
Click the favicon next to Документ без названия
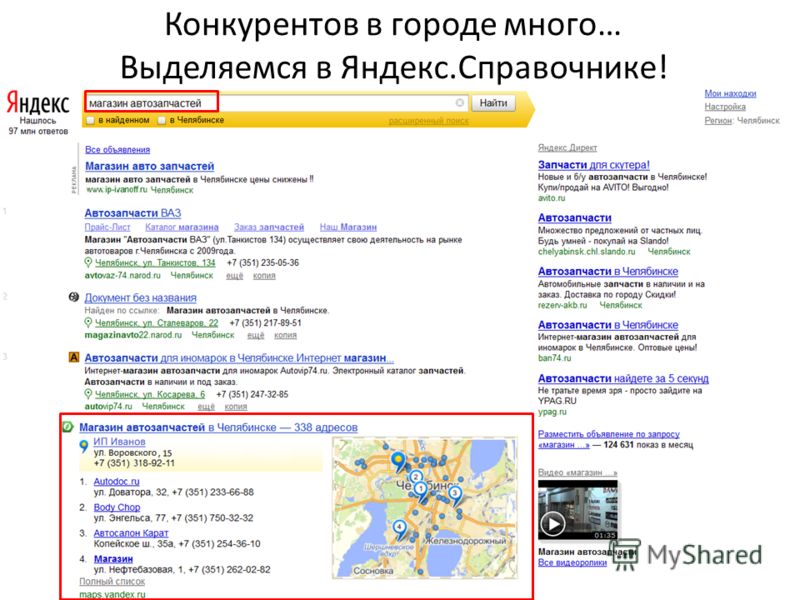click(x=73, y=297)
